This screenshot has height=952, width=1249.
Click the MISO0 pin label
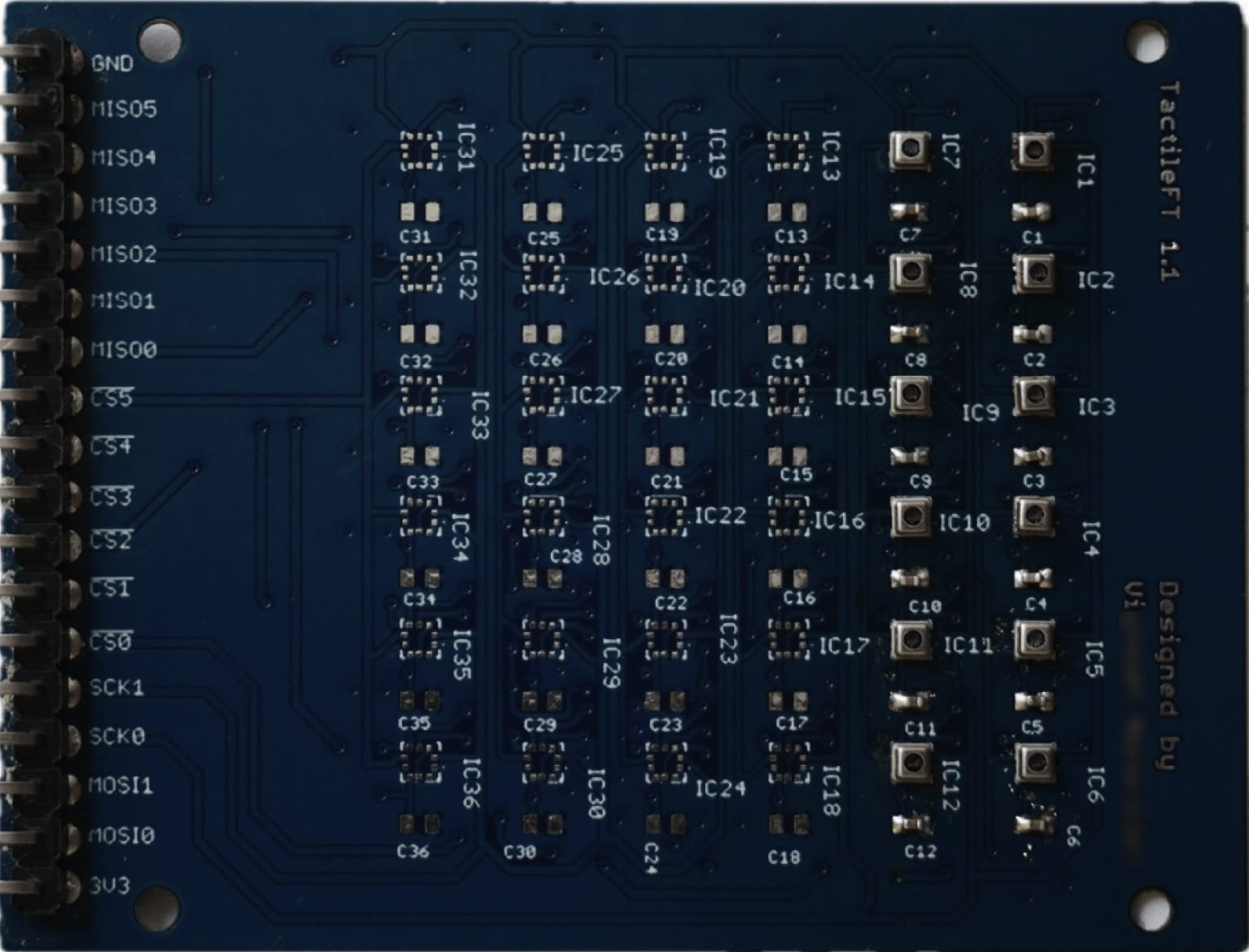click(x=124, y=350)
